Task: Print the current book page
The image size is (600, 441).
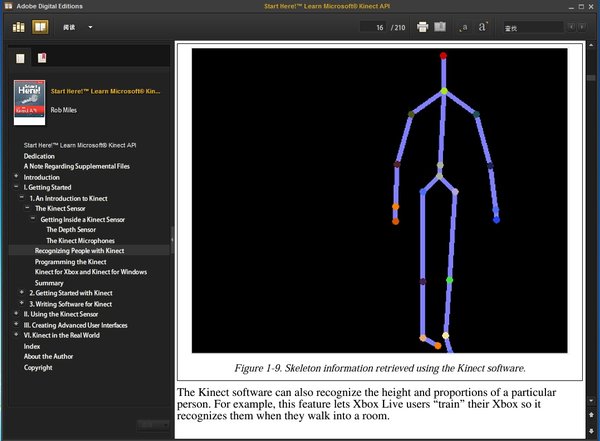Action: (422, 26)
